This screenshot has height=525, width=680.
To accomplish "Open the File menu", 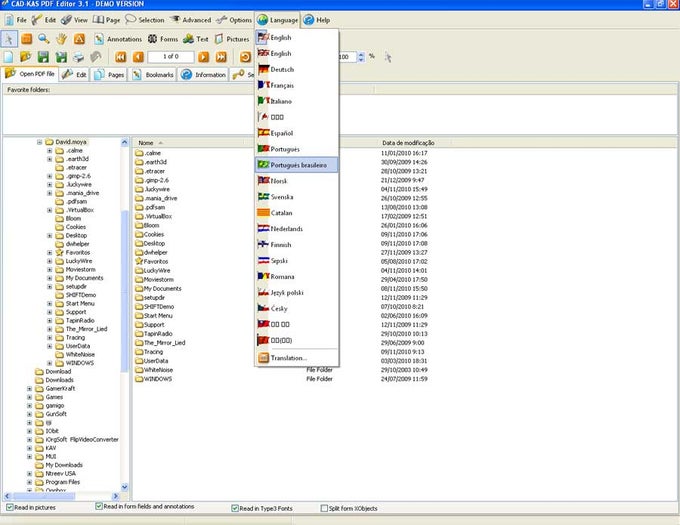I will (16, 20).
